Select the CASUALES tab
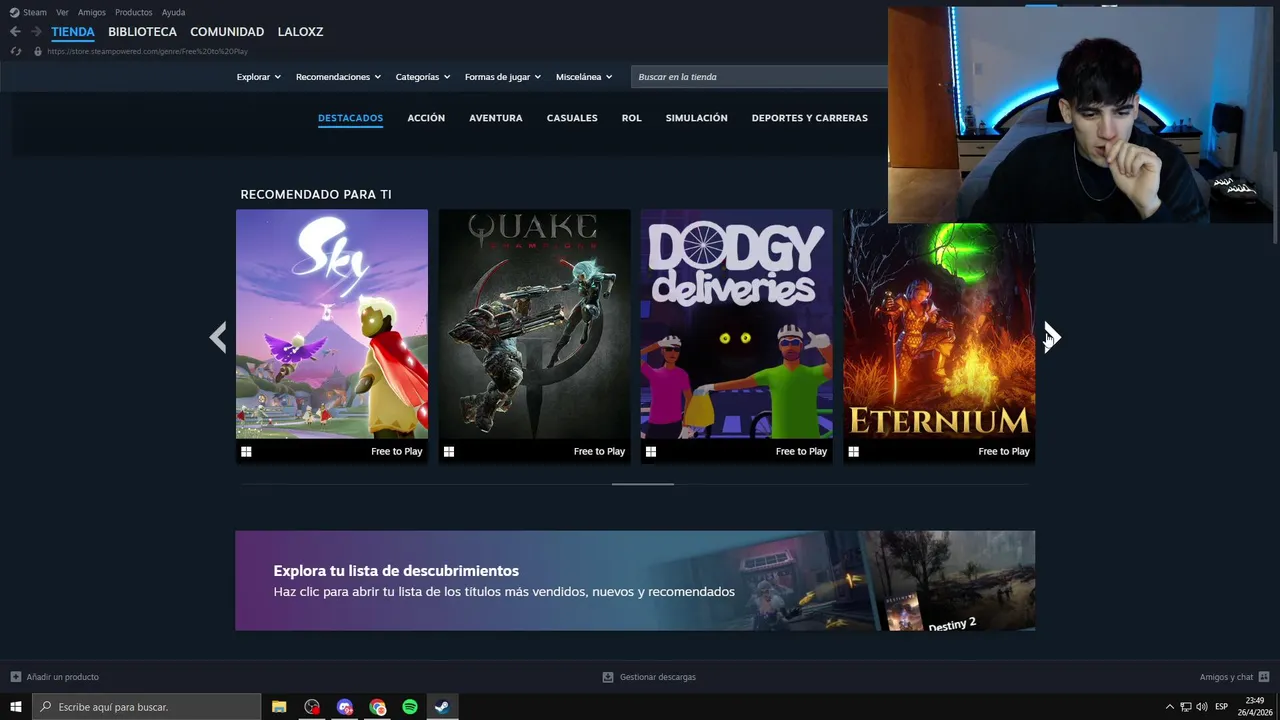The width and height of the screenshot is (1280, 720). (572, 118)
